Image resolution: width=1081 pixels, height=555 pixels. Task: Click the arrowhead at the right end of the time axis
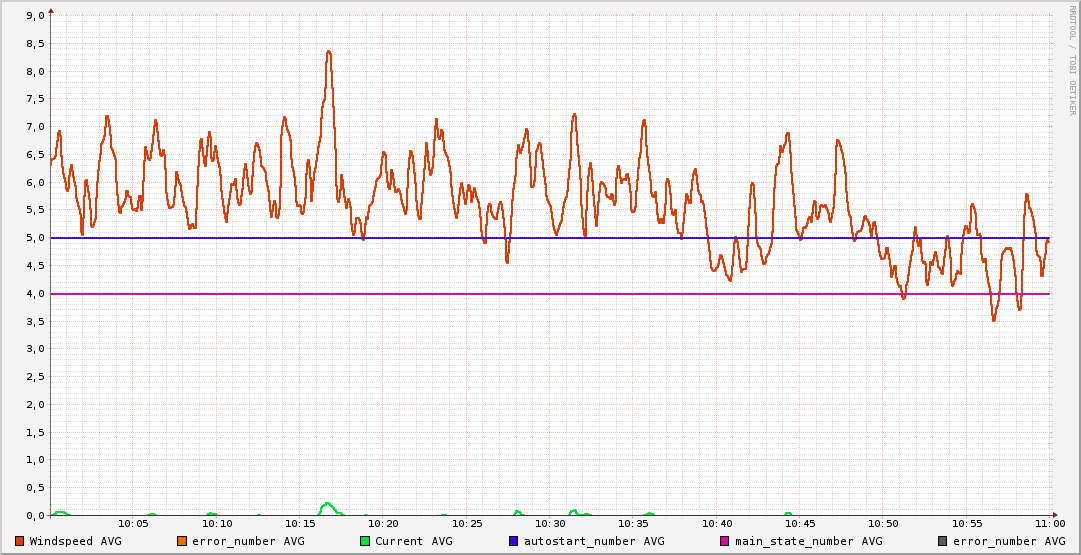tap(1055, 515)
